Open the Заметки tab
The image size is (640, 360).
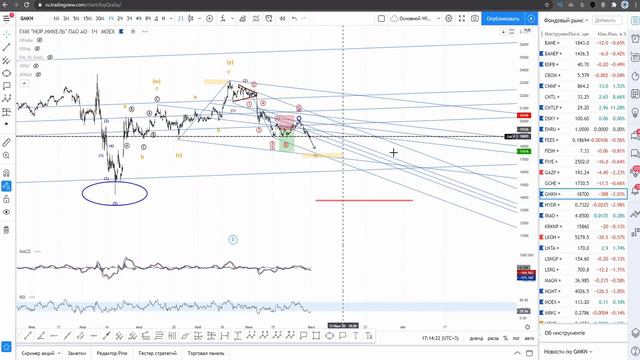tap(77, 353)
